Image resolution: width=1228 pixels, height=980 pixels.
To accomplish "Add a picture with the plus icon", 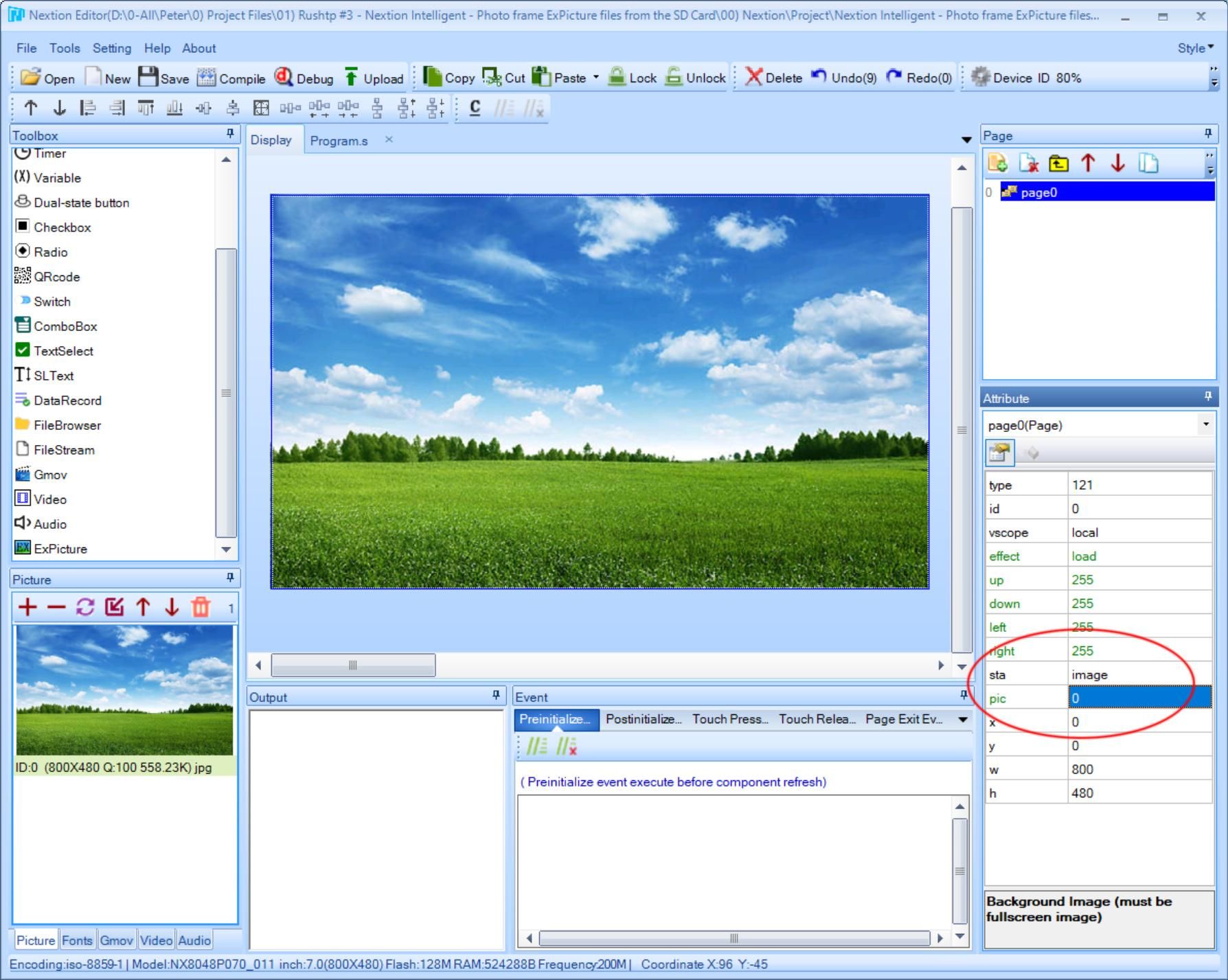I will (x=27, y=608).
